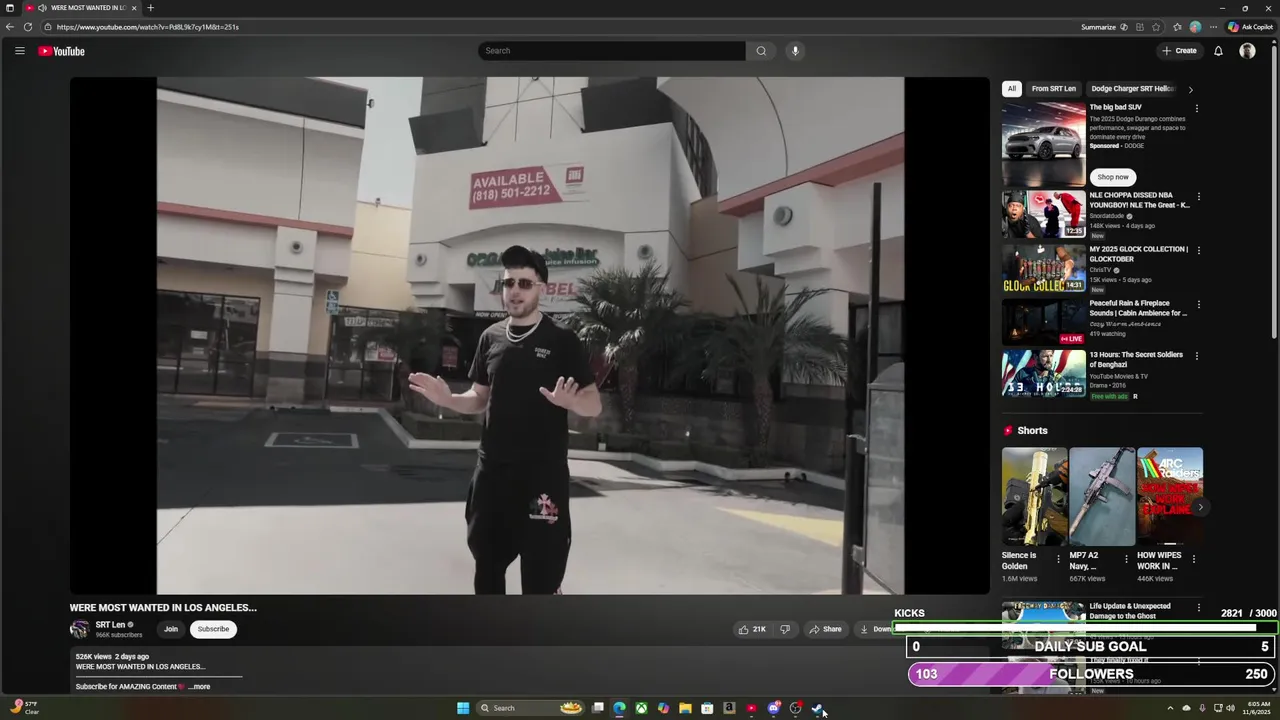Open Edge Settings and more ellipsis
The image size is (1280, 720).
[x=1213, y=27]
